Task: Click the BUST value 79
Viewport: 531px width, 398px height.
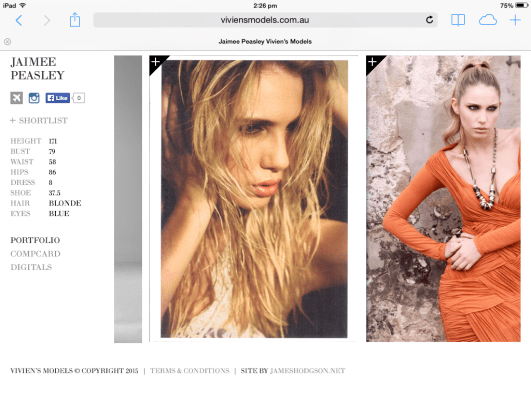Action: [x=52, y=151]
